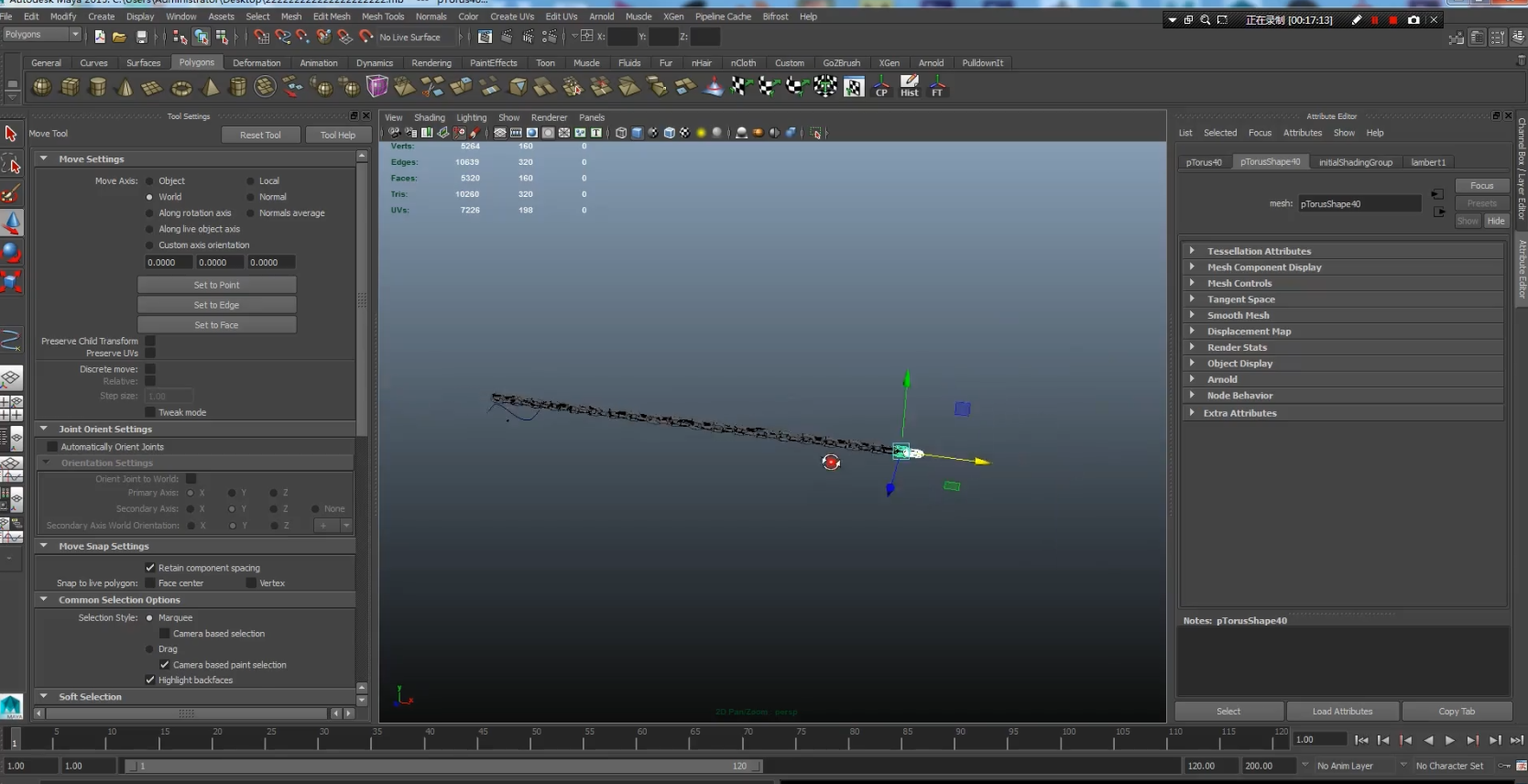Image resolution: width=1528 pixels, height=784 pixels.
Task: Click the snap to curves magnet icon
Action: click(283, 37)
